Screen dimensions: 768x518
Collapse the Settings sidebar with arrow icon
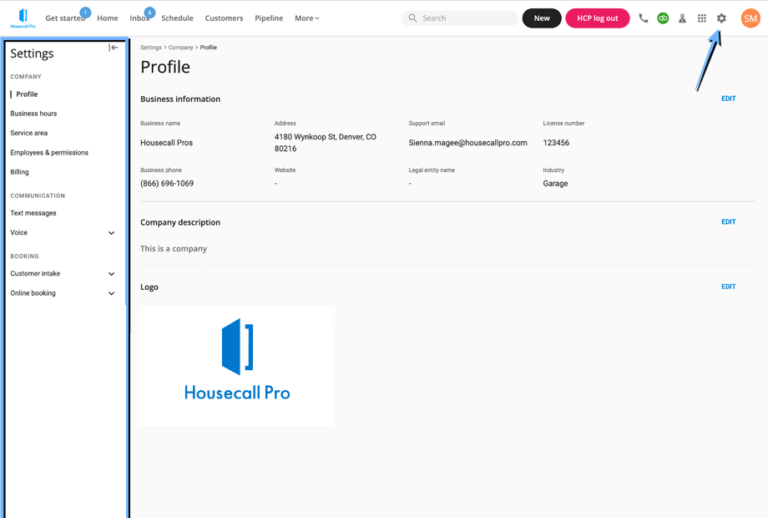(113, 48)
